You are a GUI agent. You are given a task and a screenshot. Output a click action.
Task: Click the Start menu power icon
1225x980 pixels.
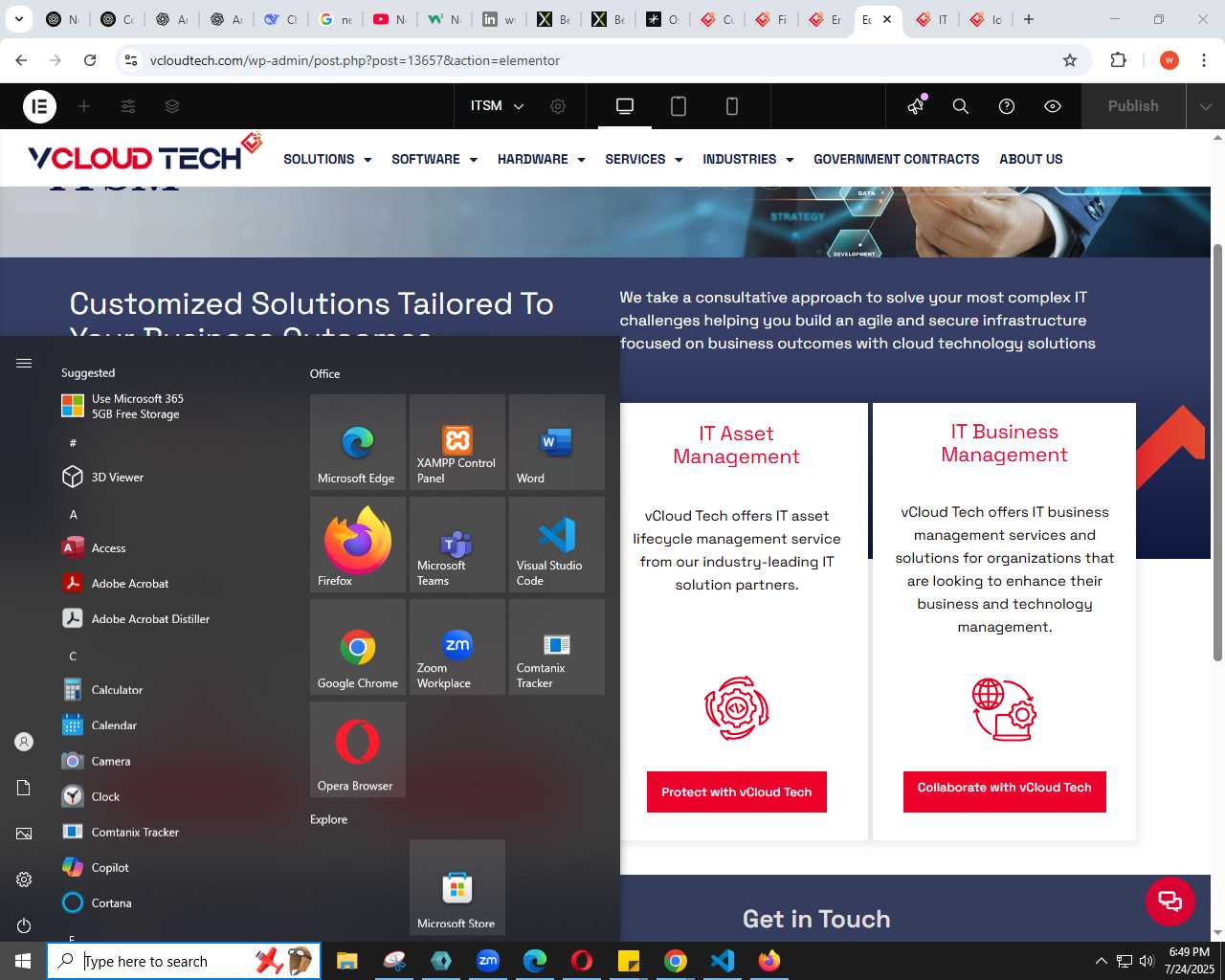(24, 925)
